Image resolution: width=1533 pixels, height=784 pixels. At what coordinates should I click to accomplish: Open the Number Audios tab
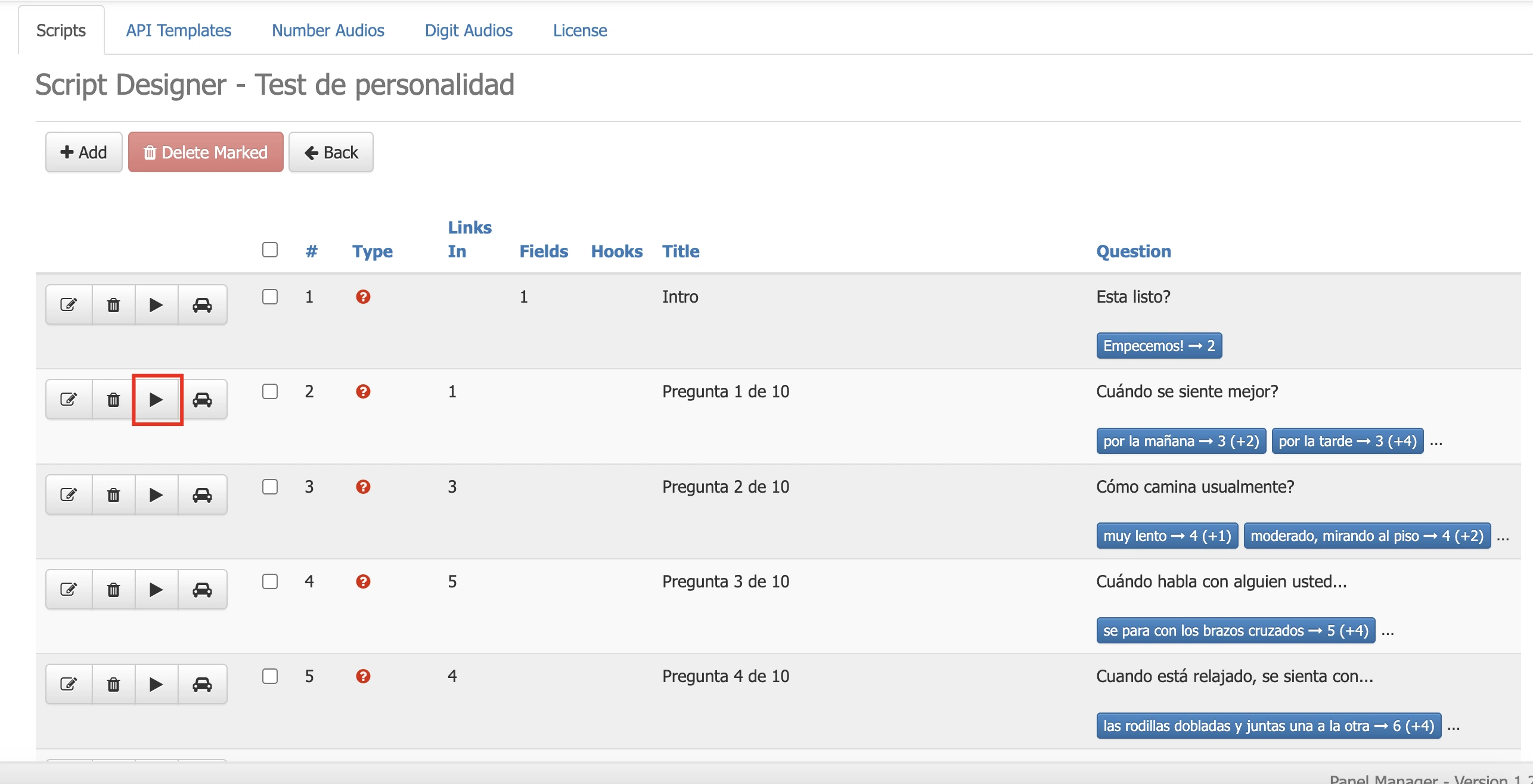click(328, 30)
